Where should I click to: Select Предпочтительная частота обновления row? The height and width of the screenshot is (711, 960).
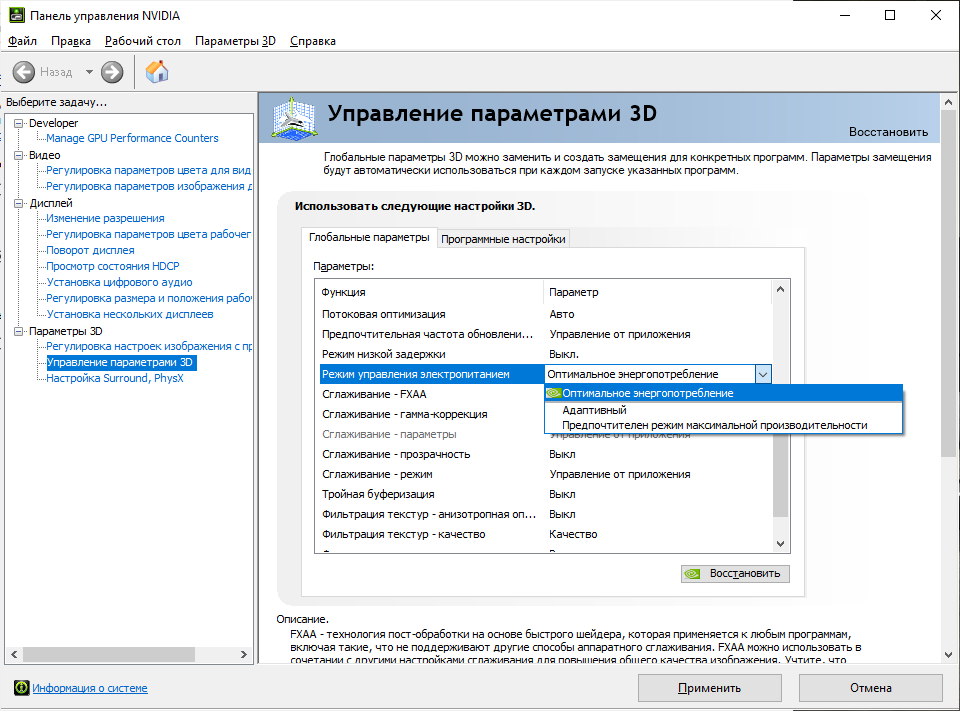pyautogui.click(x=545, y=334)
